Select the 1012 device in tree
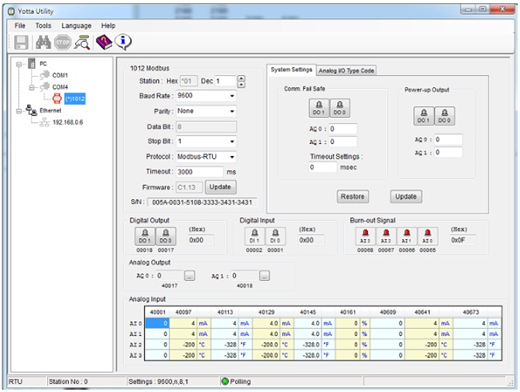Screen dimensions: 520x392 [75, 99]
